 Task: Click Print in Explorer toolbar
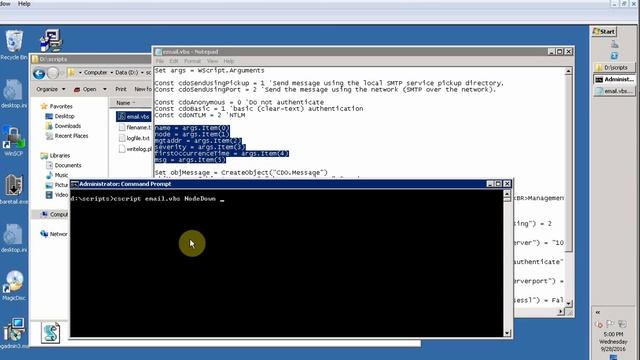121,89
